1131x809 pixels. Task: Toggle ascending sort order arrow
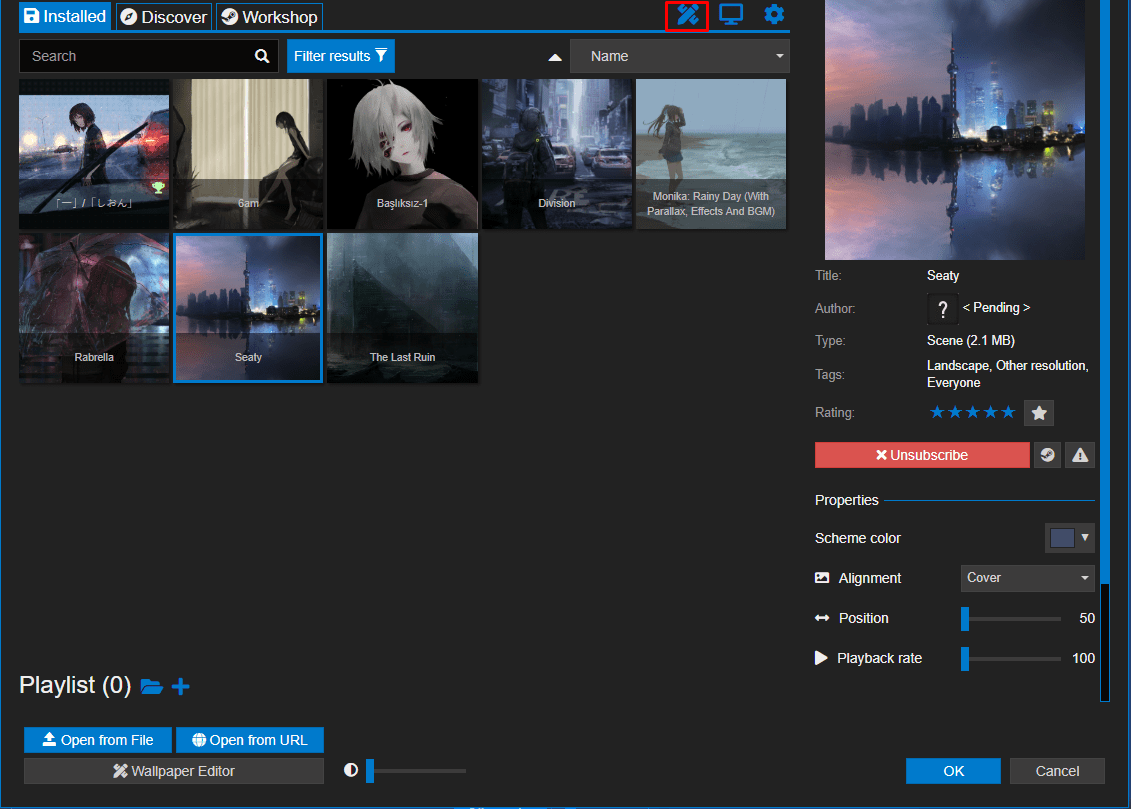click(555, 57)
